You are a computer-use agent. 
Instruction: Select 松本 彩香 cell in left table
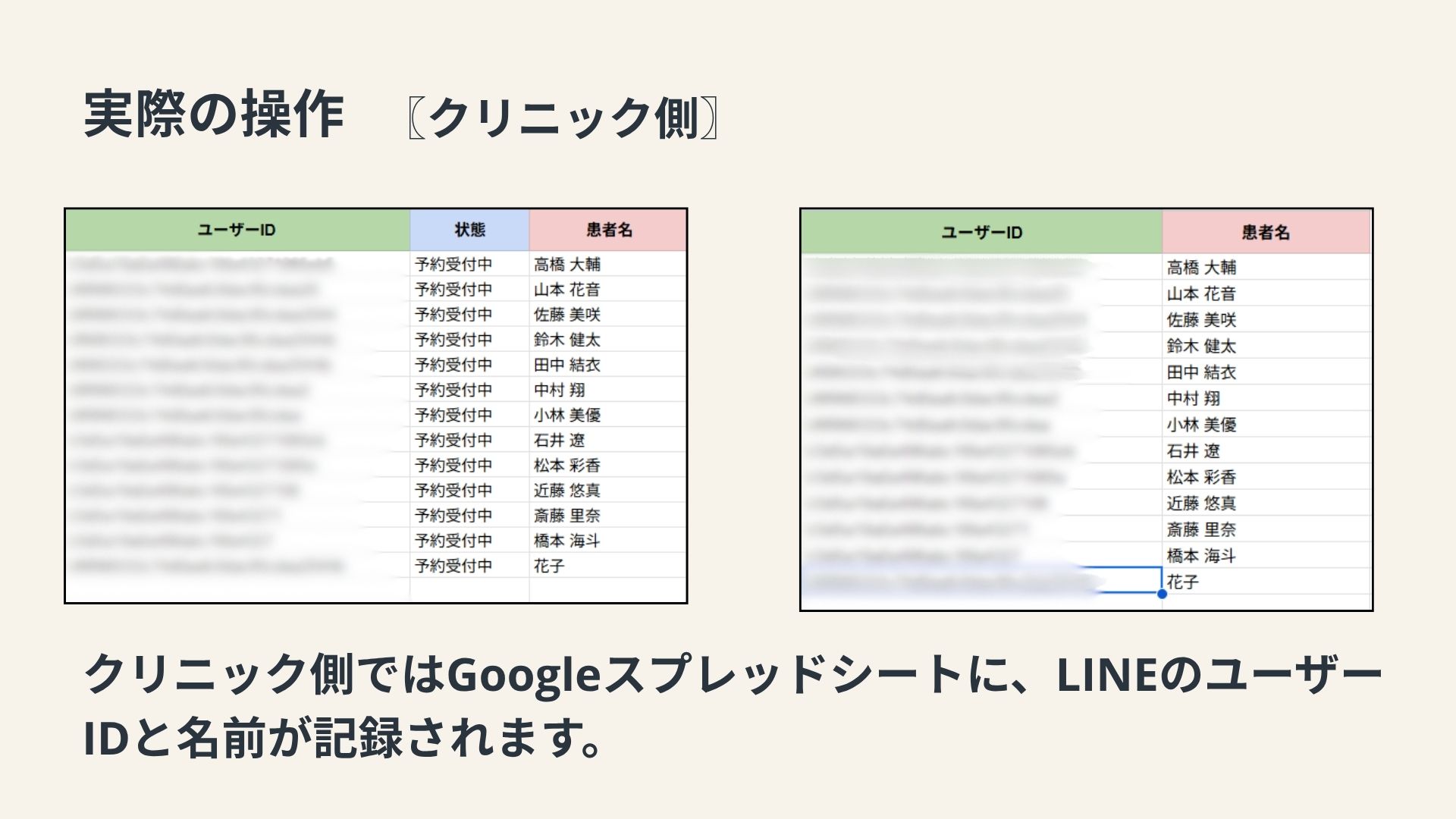(567, 465)
